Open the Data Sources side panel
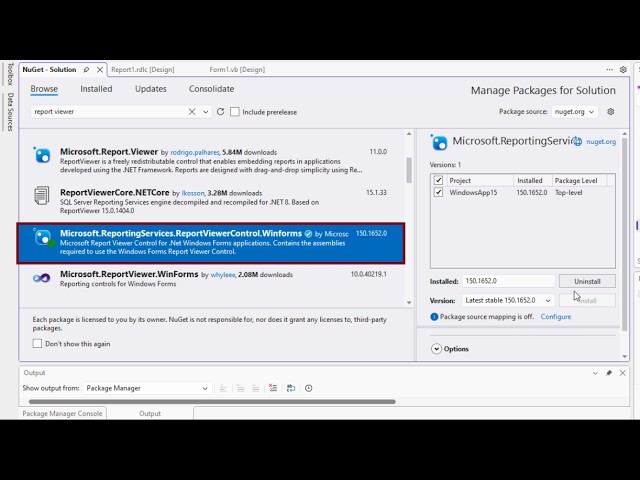This screenshot has height=480, width=640. [x=11, y=112]
